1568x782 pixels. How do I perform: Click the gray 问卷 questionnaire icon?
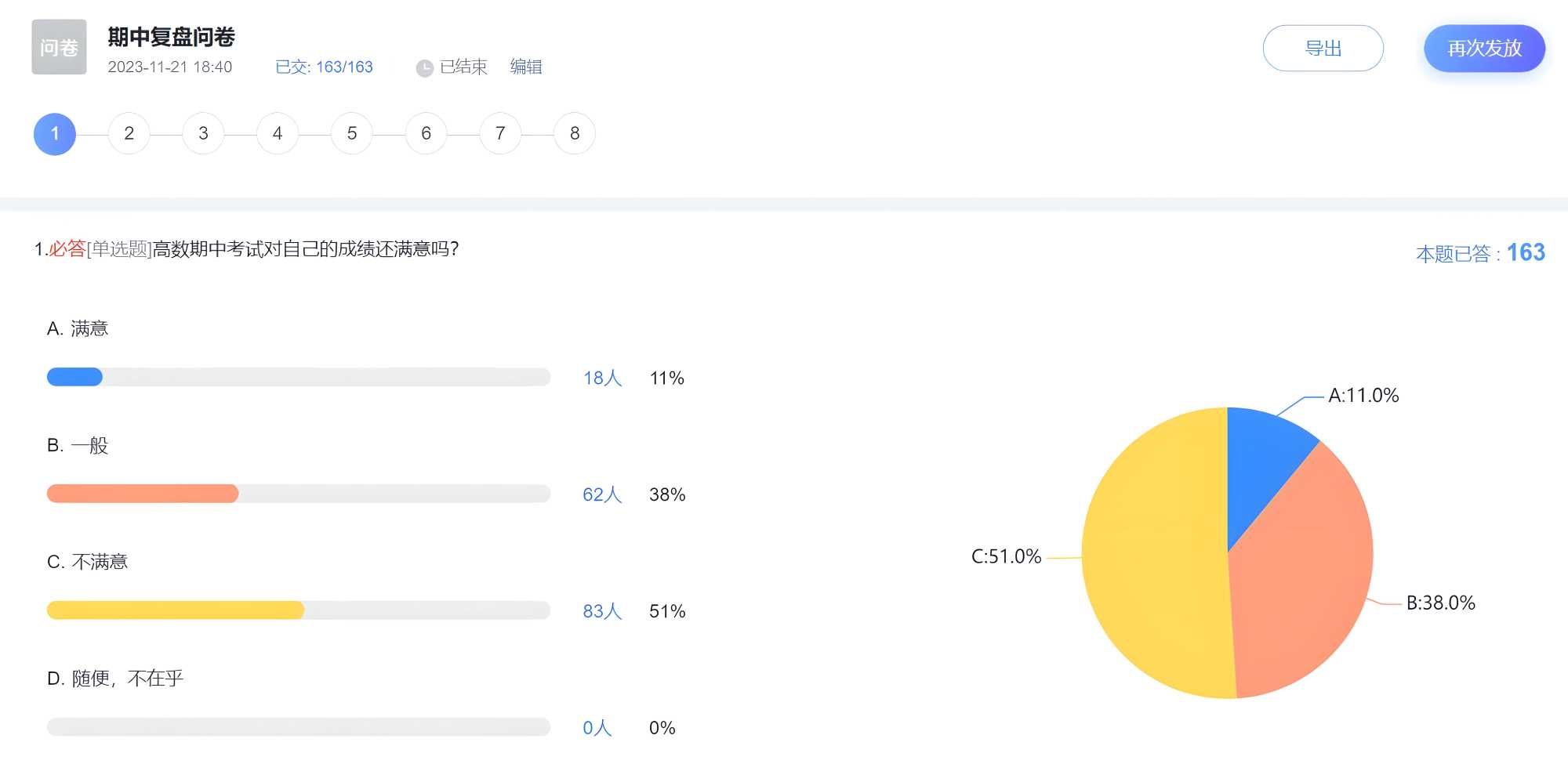click(x=59, y=47)
